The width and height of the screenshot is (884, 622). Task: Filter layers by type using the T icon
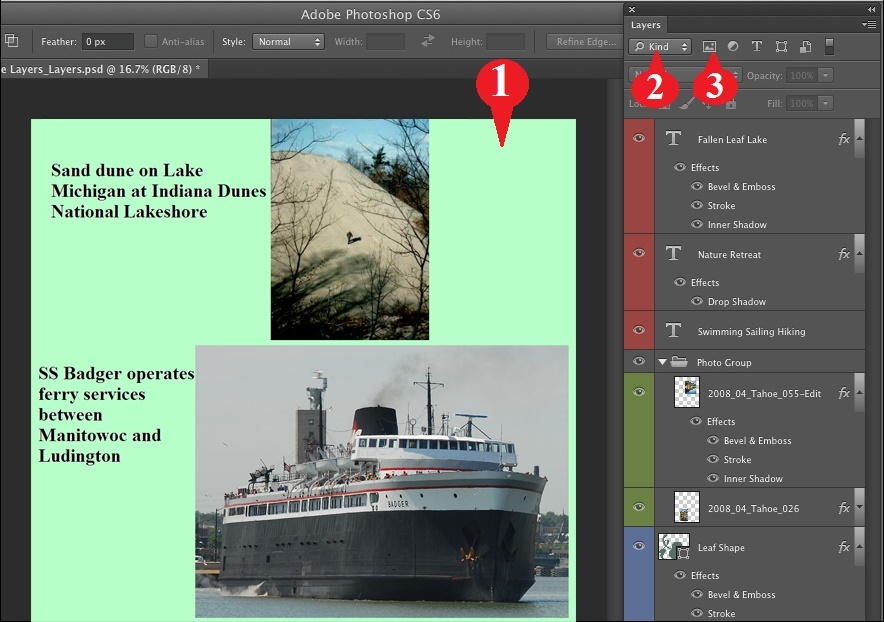[757, 46]
